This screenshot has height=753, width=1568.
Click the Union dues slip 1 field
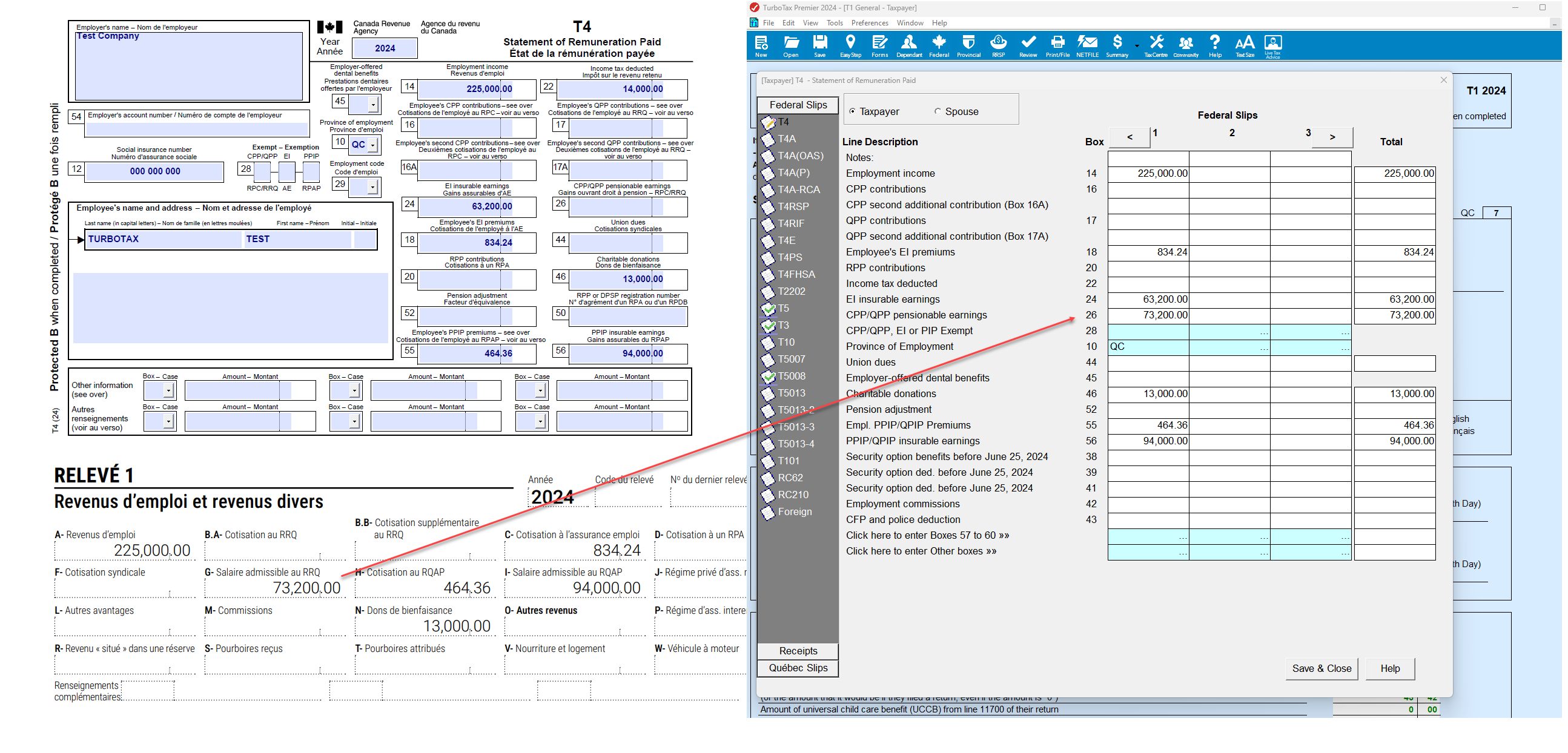[x=1148, y=363]
